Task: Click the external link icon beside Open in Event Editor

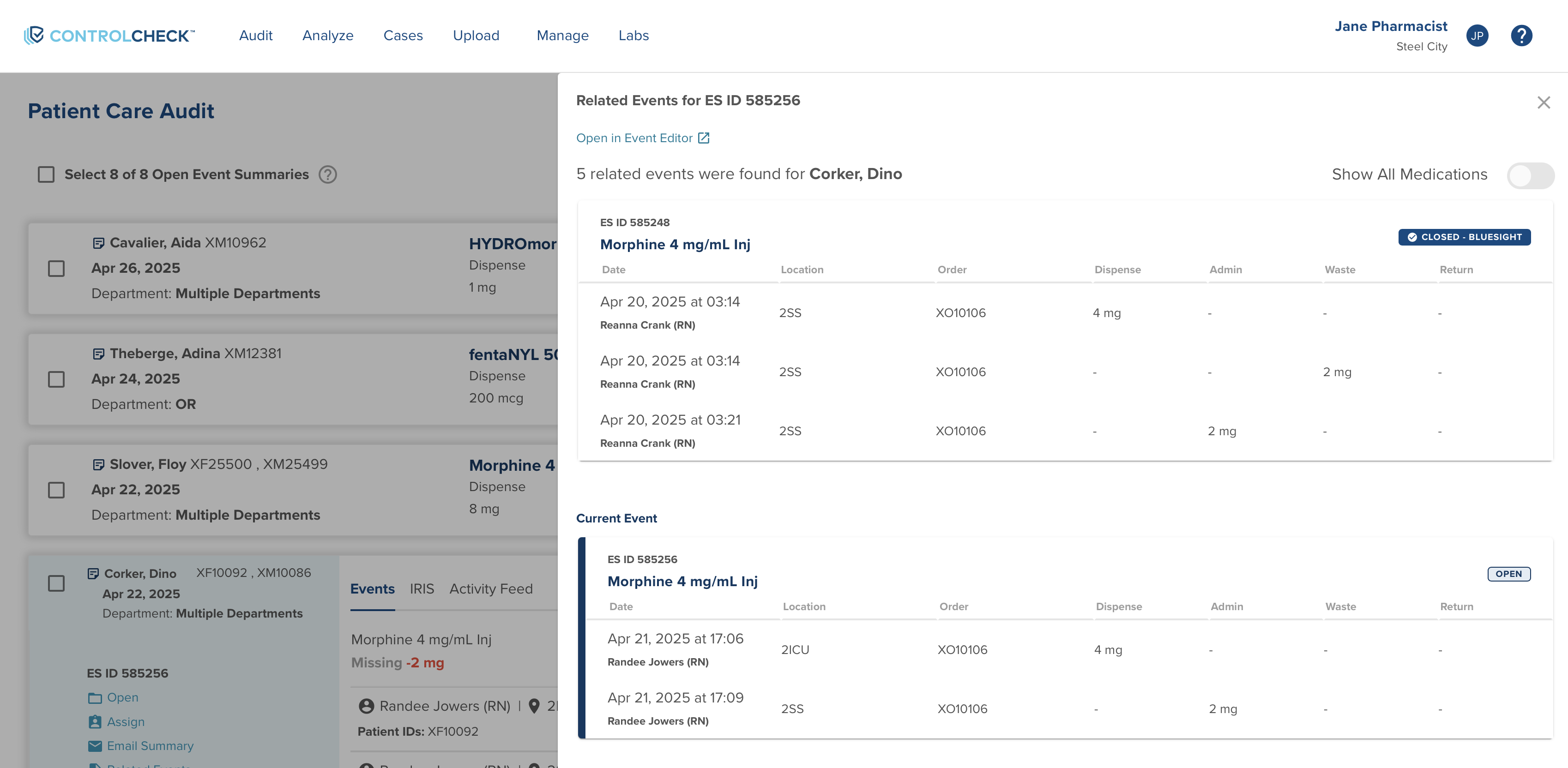Action: point(704,138)
